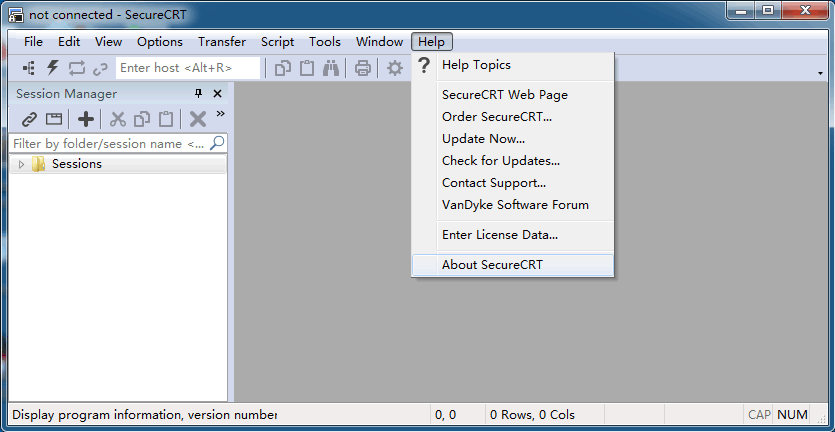Open the View menu
Image resolution: width=835 pixels, height=432 pixels.
pyautogui.click(x=109, y=42)
